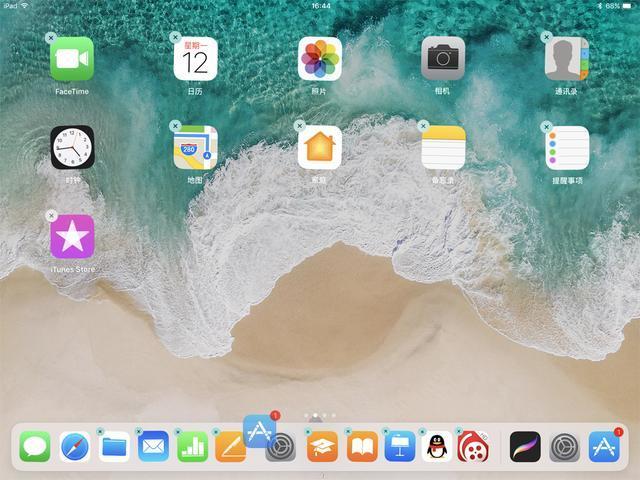Image resolution: width=640 pixels, height=480 pixels.
Task: Open Settings partly hidden behind dragged App Store
Action: [282, 449]
